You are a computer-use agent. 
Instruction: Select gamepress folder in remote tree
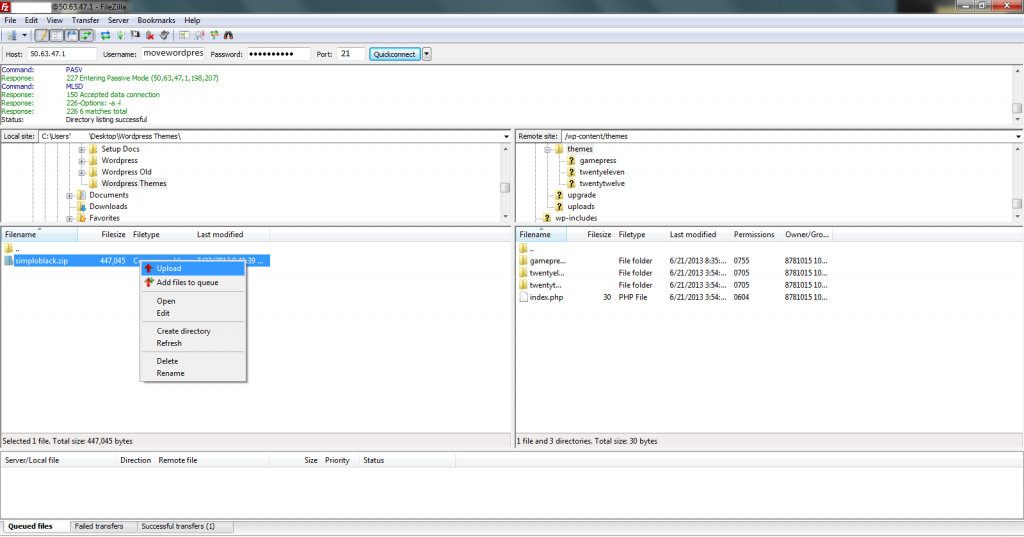click(x=598, y=161)
